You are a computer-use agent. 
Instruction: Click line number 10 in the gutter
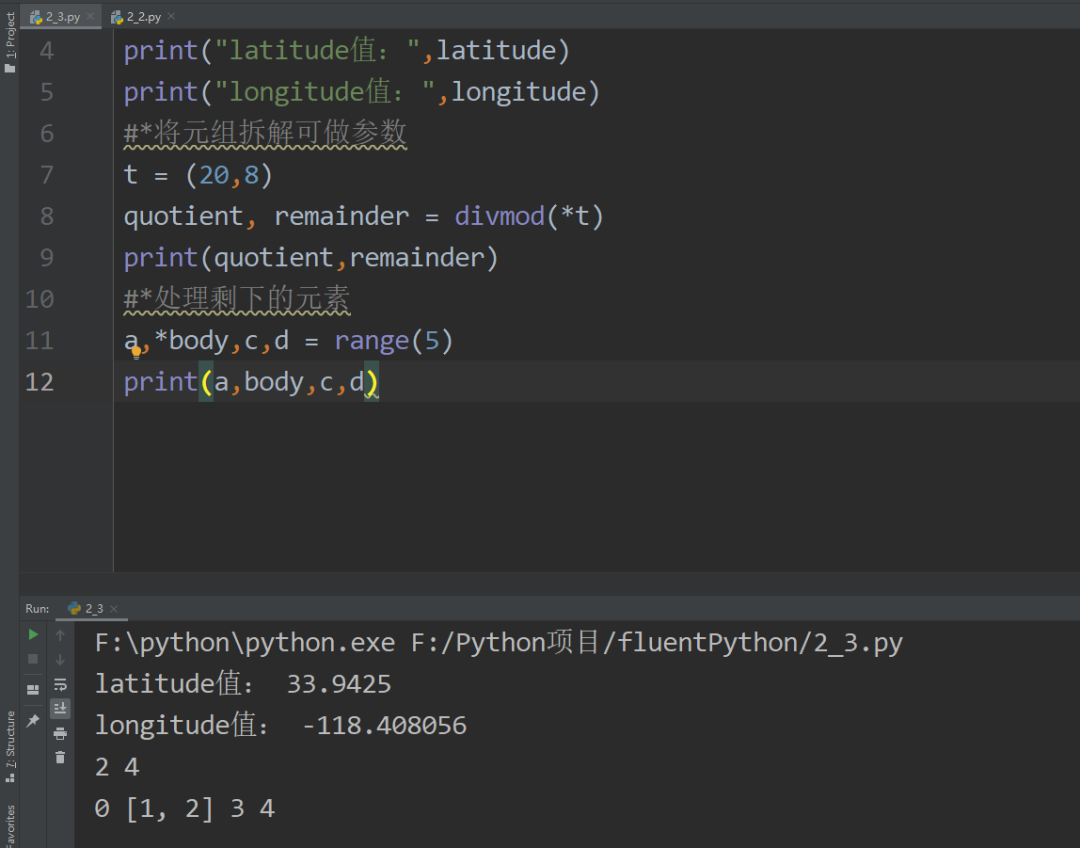click(x=39, y=300)
